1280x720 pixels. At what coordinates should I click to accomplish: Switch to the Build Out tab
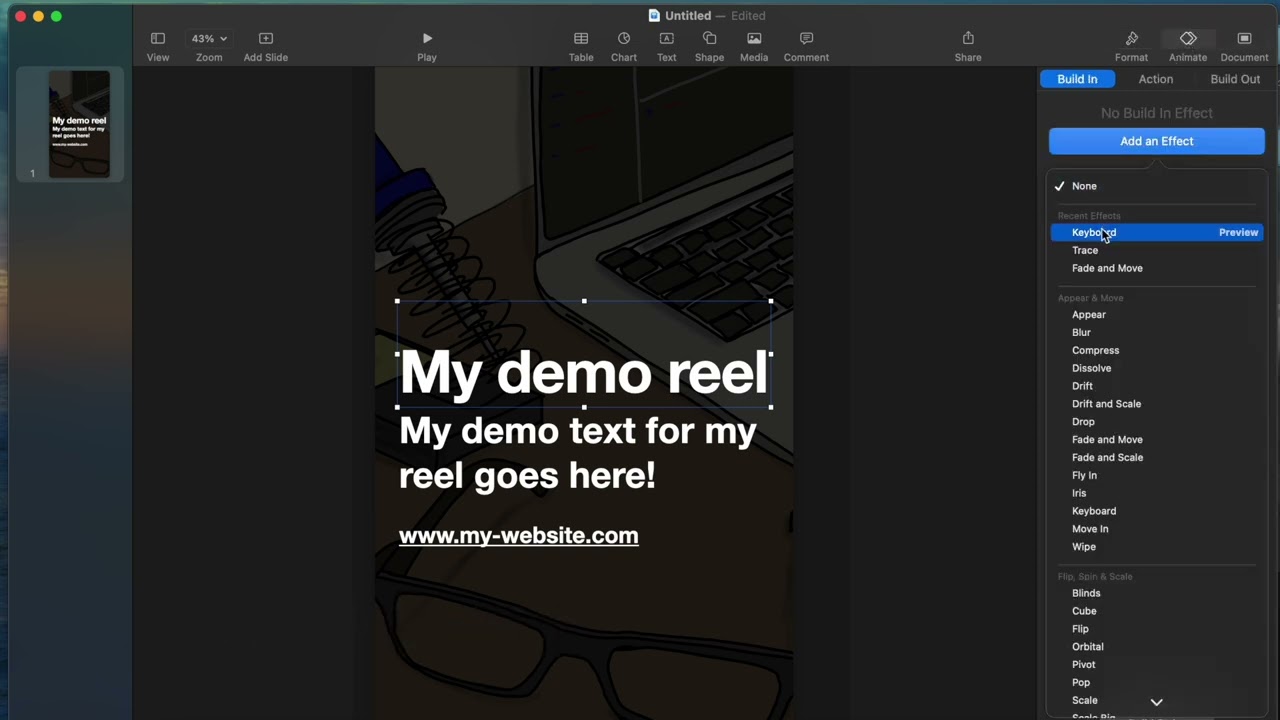point(1235,79)
